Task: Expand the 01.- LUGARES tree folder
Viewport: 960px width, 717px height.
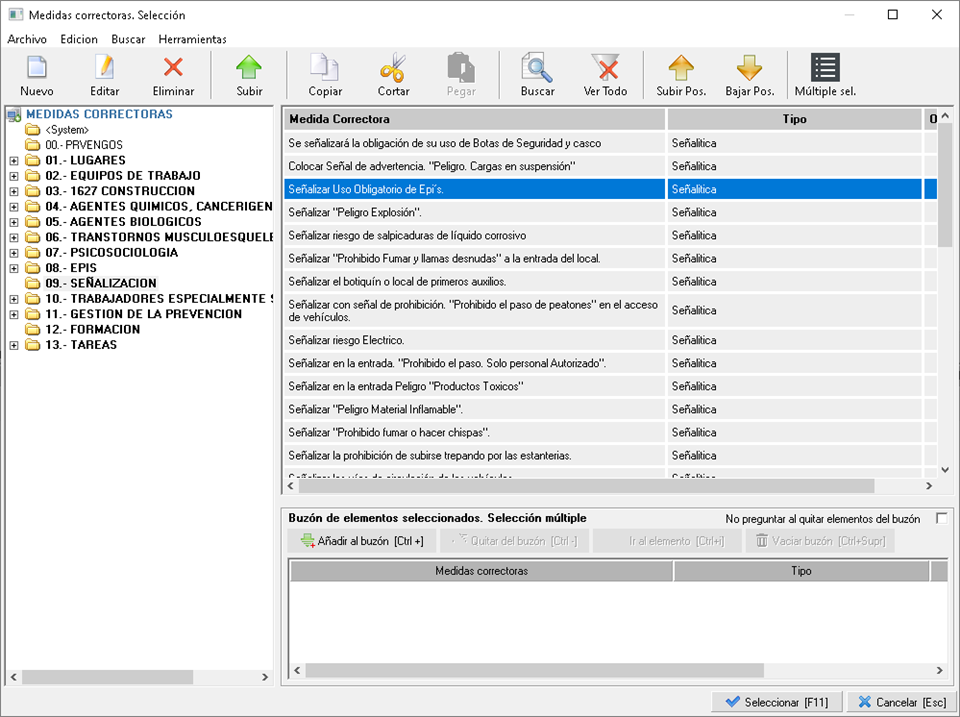Action: point(14,160)
